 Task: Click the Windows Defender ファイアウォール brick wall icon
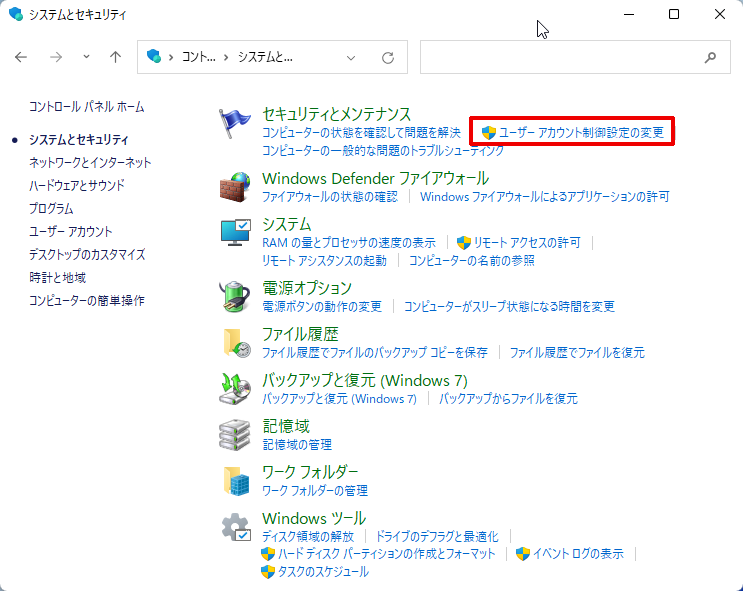tap(235, 187)
